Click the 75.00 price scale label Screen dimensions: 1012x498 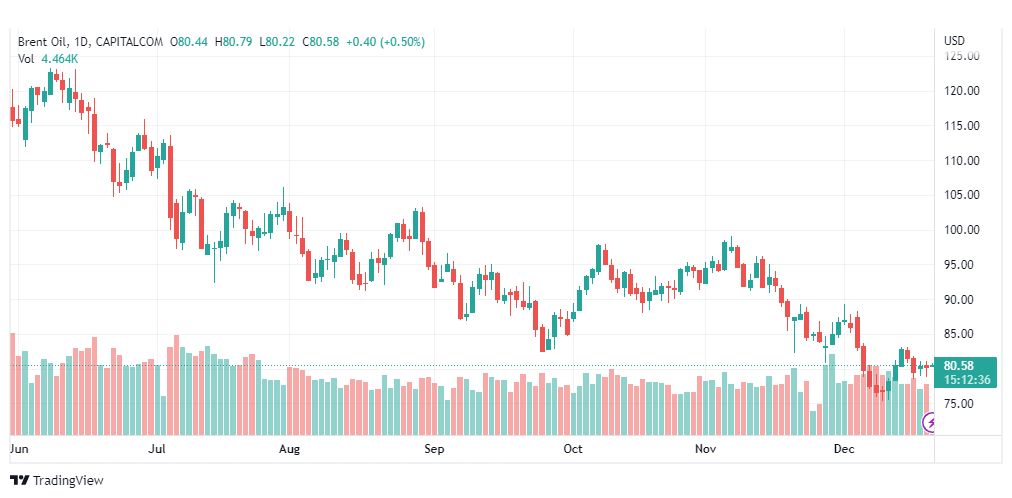point(958,404)
